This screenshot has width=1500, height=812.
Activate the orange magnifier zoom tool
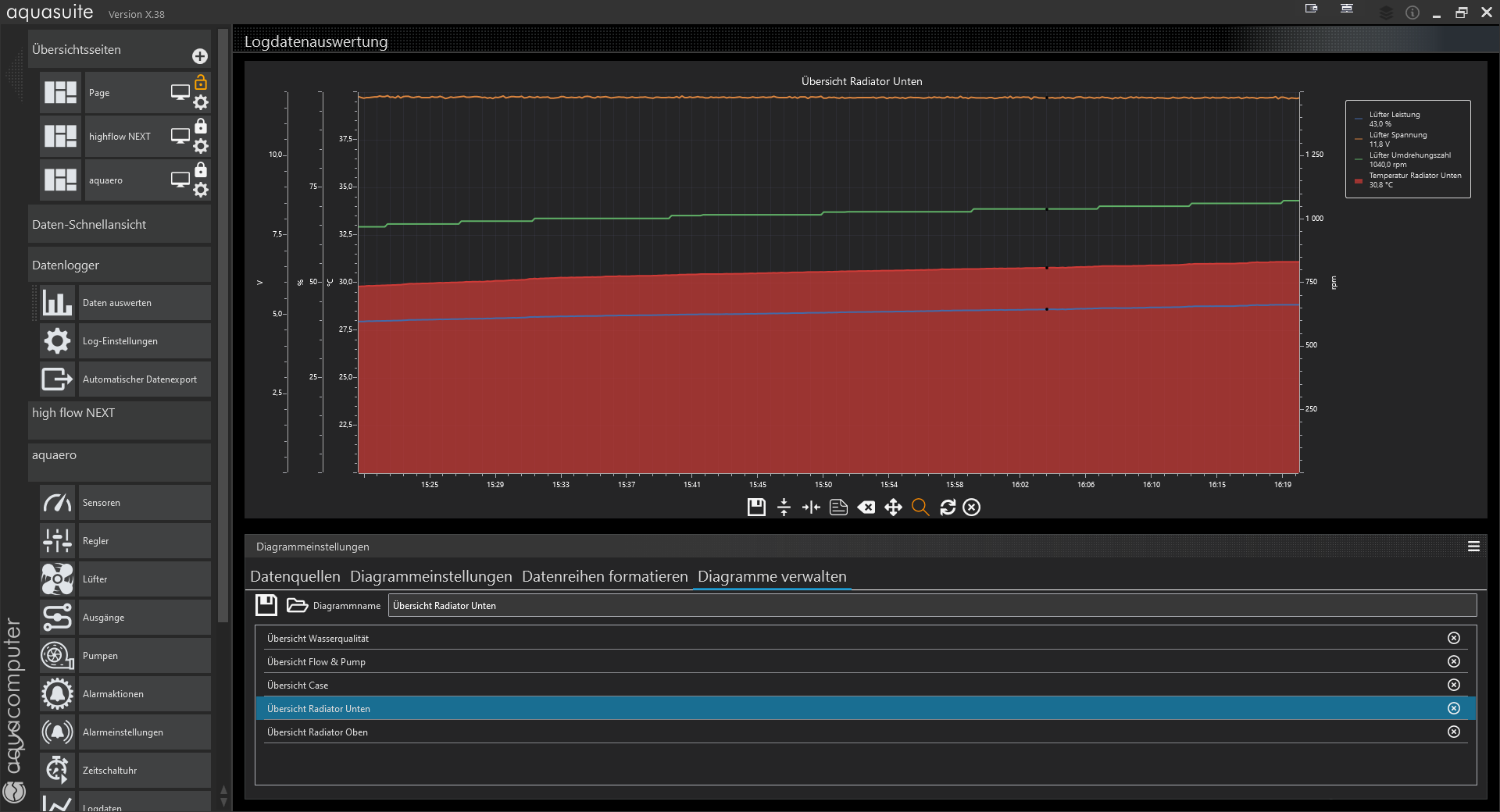(x=920, y=507)
